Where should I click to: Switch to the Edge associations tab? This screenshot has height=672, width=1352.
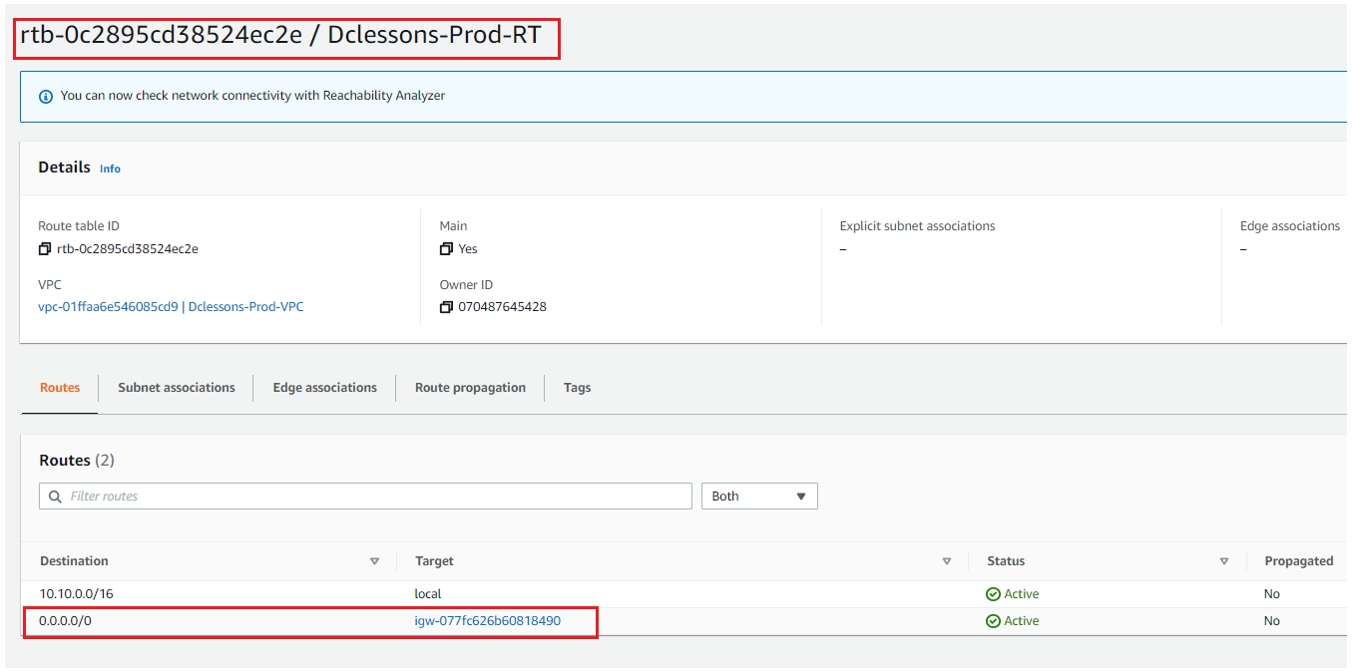point(325,388)
